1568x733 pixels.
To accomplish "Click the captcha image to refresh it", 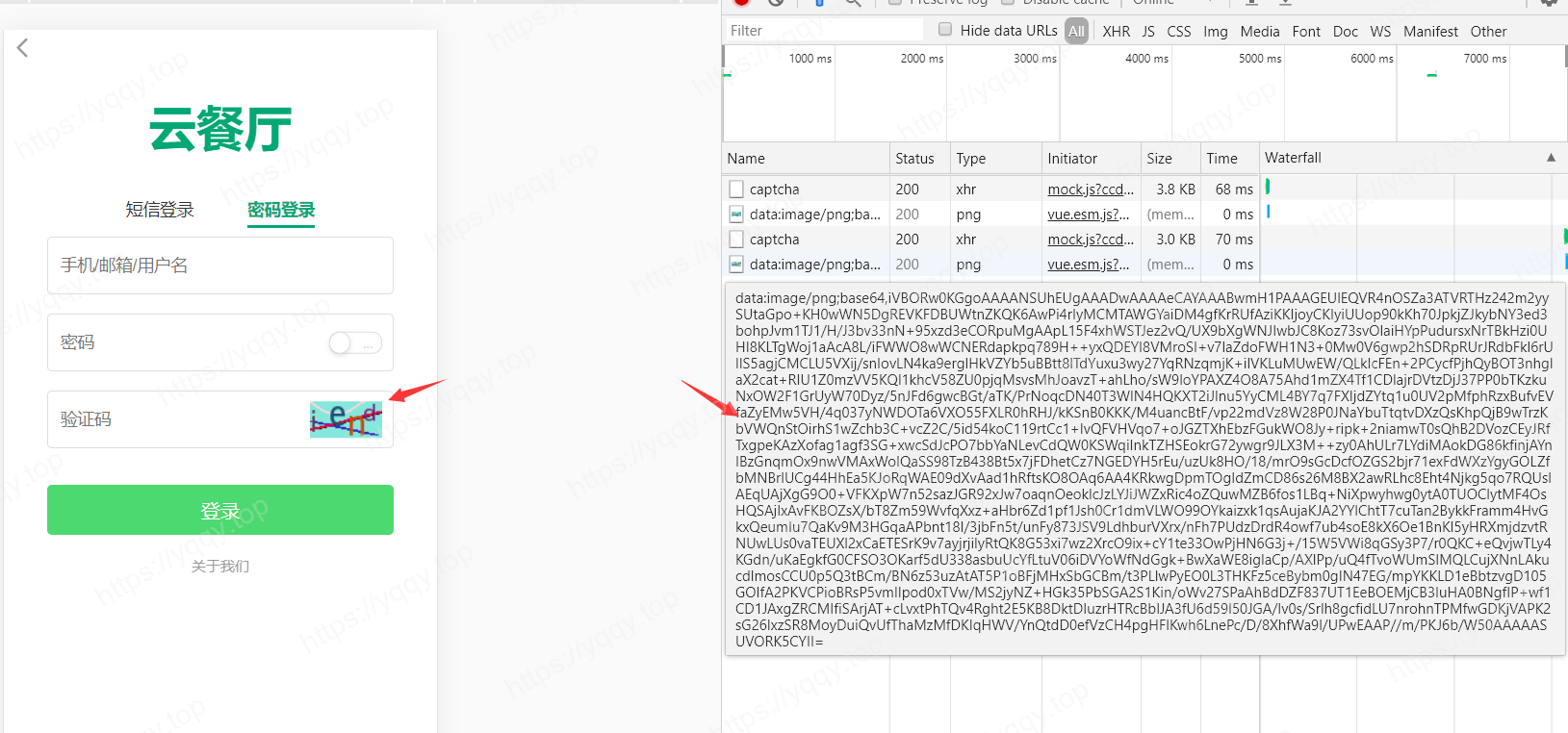I will pos(346,419).
